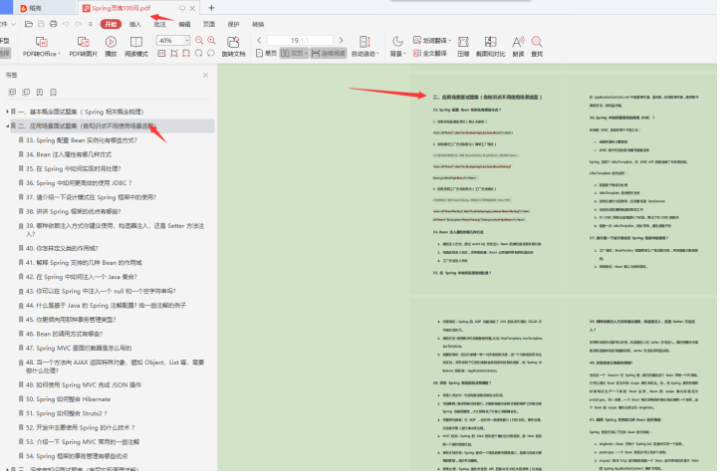720x472 pixels.
Task: Collapse the second bookmark section 二、
Action: point(7,126)
